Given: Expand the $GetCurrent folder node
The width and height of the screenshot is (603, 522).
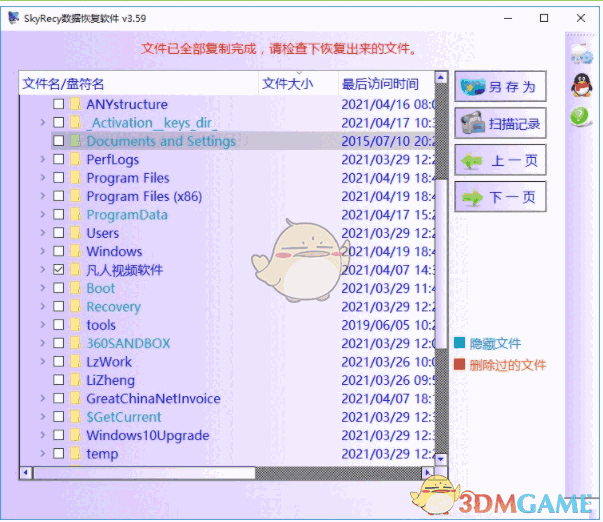Looking at the screenshot, I should click(x=43, y=417).
